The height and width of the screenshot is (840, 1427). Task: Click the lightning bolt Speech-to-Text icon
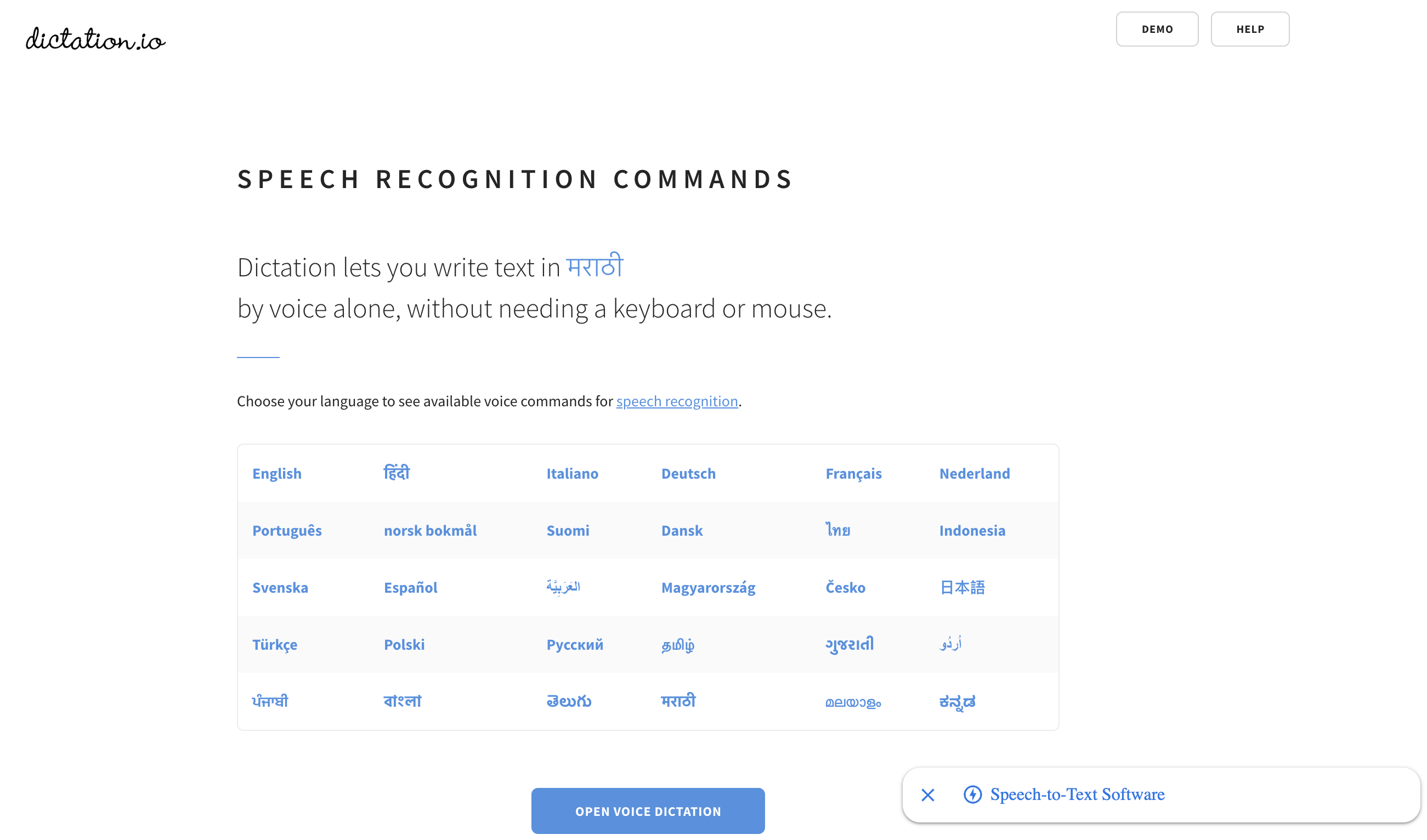coord(973,794)
